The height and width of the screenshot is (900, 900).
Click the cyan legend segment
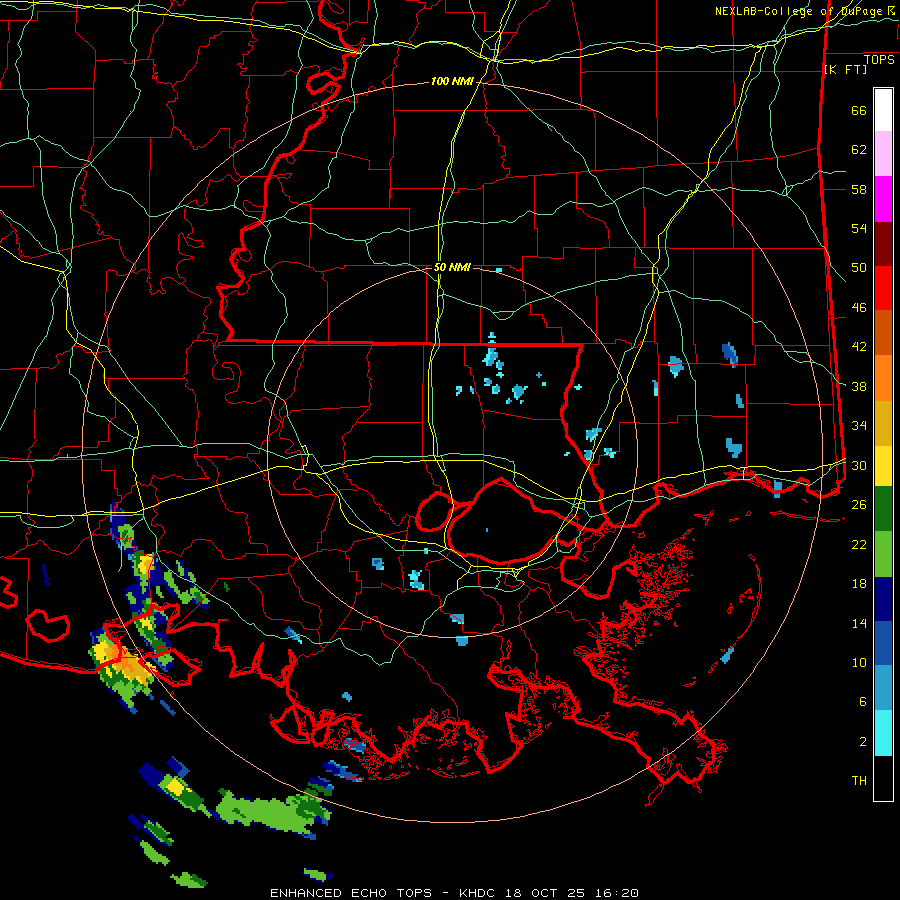pyautogui.click(x=883, y=733)
